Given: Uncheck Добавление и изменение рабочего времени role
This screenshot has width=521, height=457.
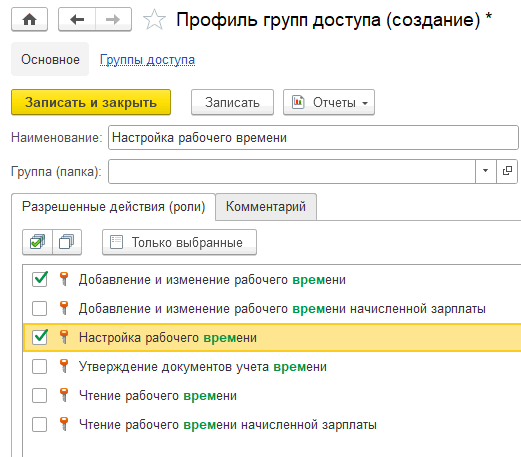Looking at the screenshot, I should (x=40, y=279).
